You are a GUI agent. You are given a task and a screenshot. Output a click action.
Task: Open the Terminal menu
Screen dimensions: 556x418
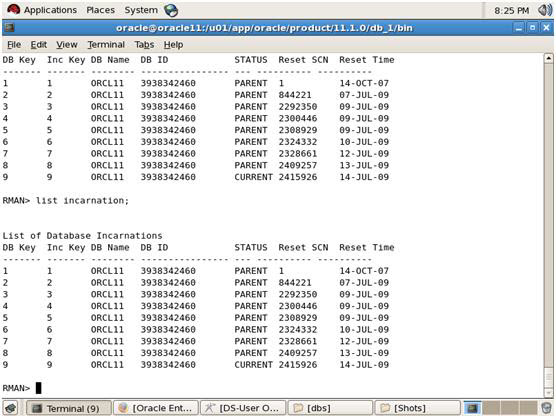(x=106, y=45)
